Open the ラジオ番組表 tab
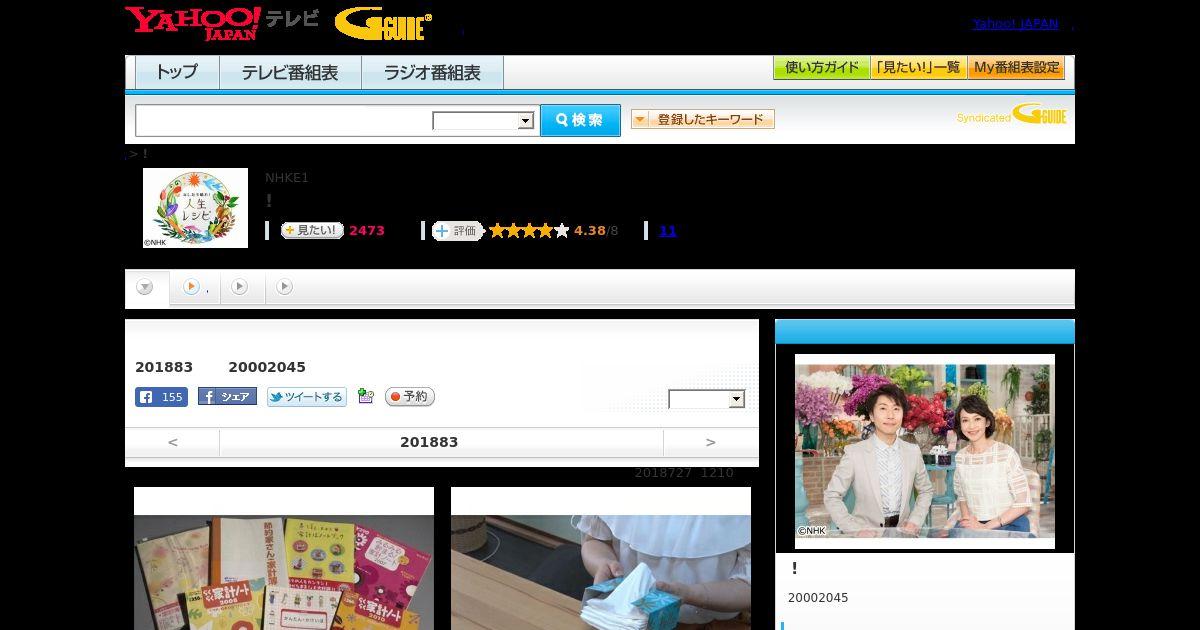 click(x=432, y=72)
